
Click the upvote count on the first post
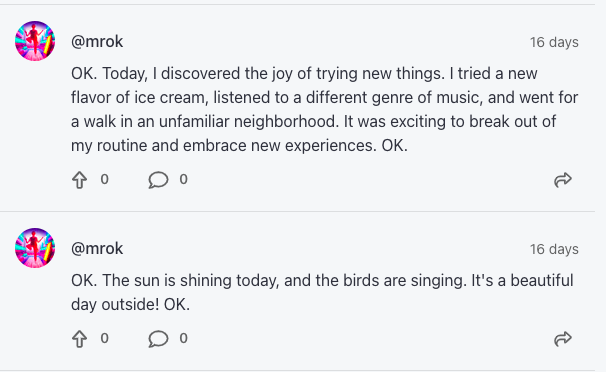pyautogui.click(x=104, y=179)
